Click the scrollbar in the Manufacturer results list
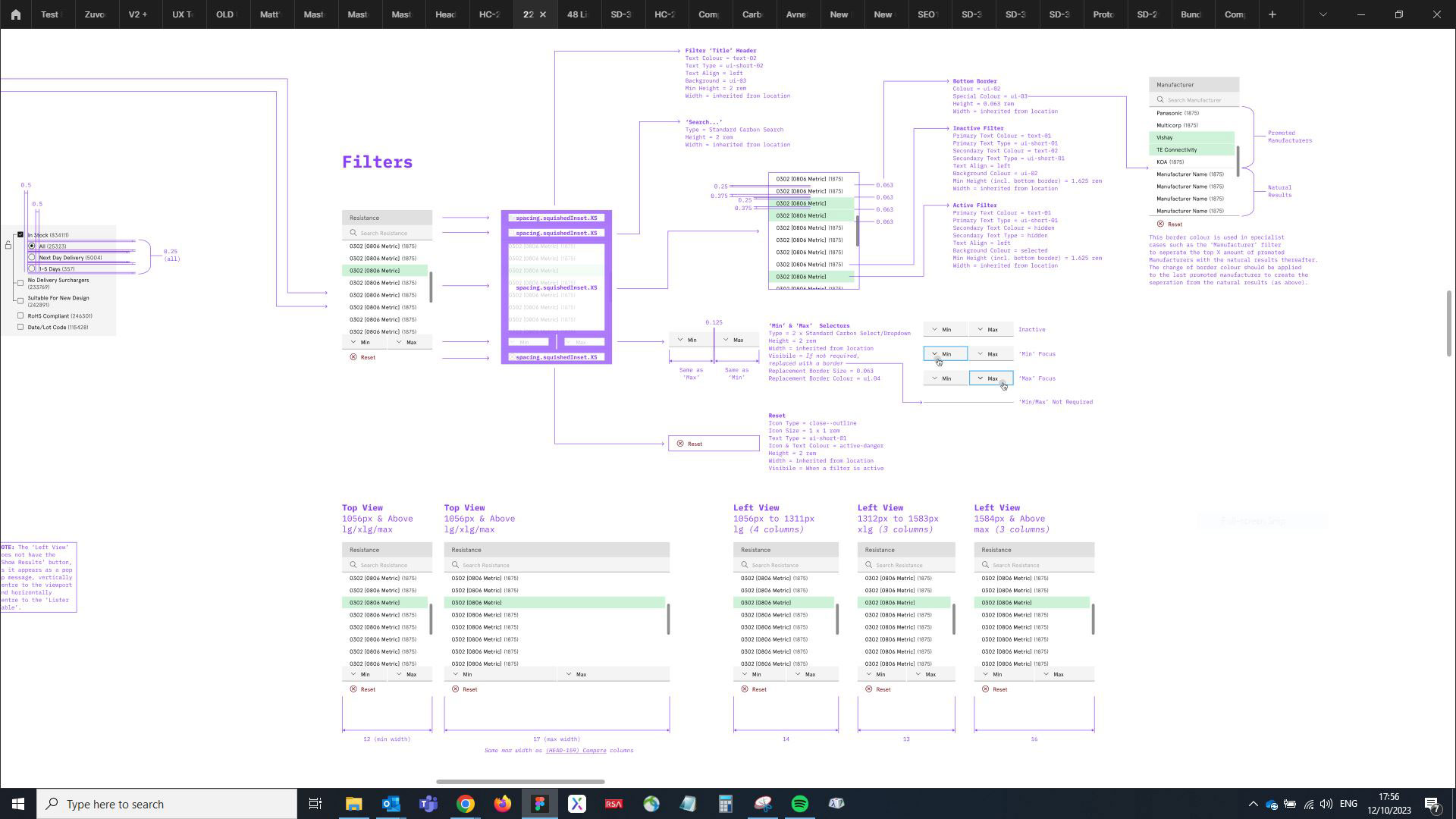Screen dimensions: 1456x819 pos(1238,162)
